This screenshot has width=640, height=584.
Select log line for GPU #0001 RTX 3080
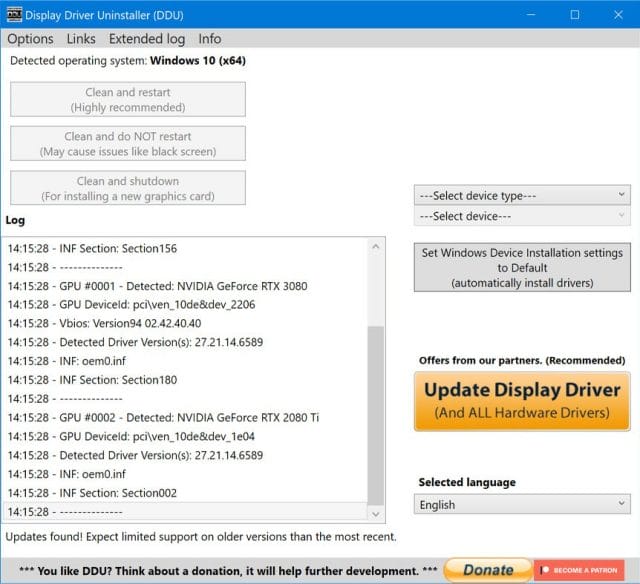[x=185, y=286]
